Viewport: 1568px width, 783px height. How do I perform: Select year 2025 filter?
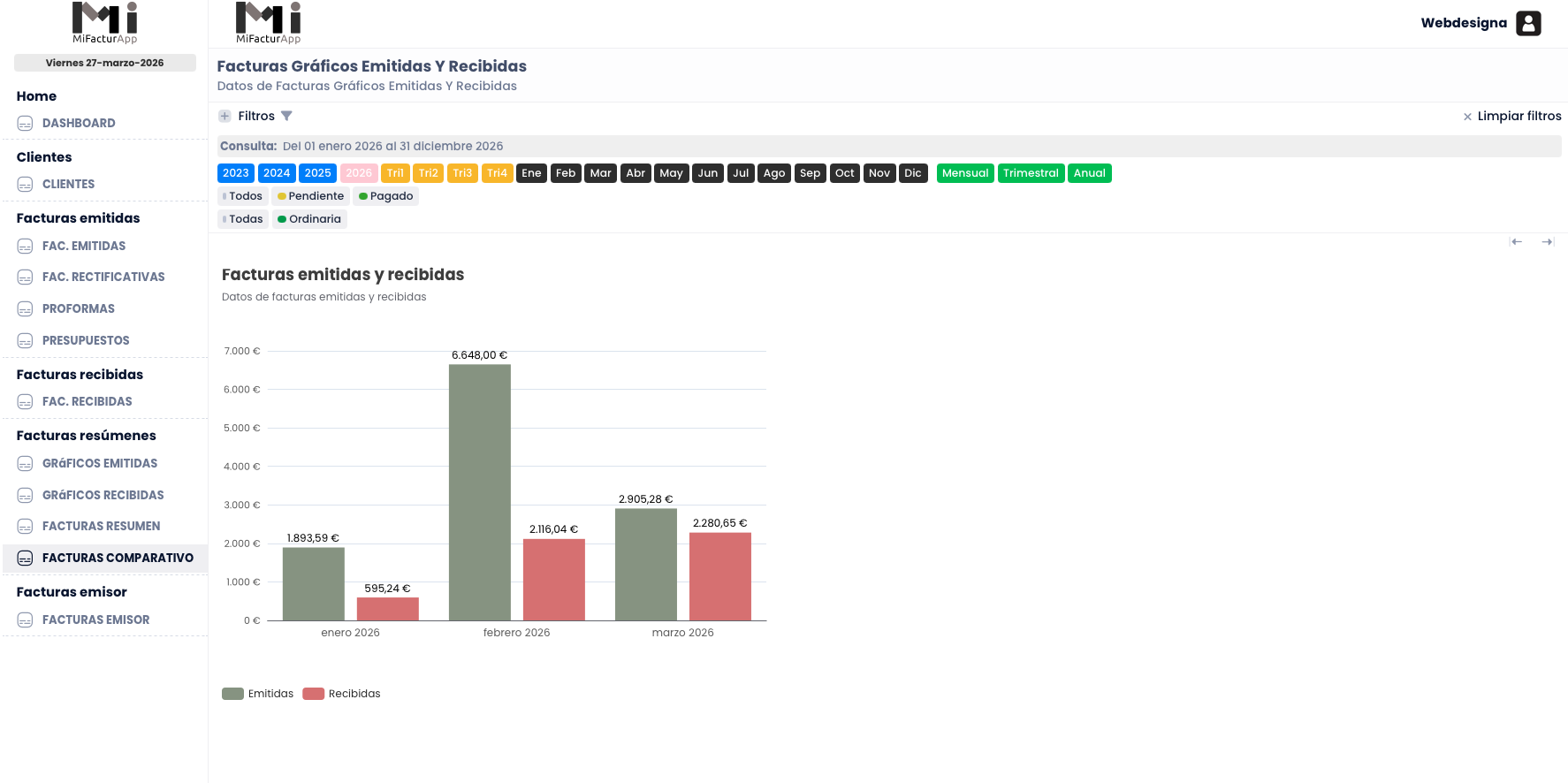click(317, 173)
